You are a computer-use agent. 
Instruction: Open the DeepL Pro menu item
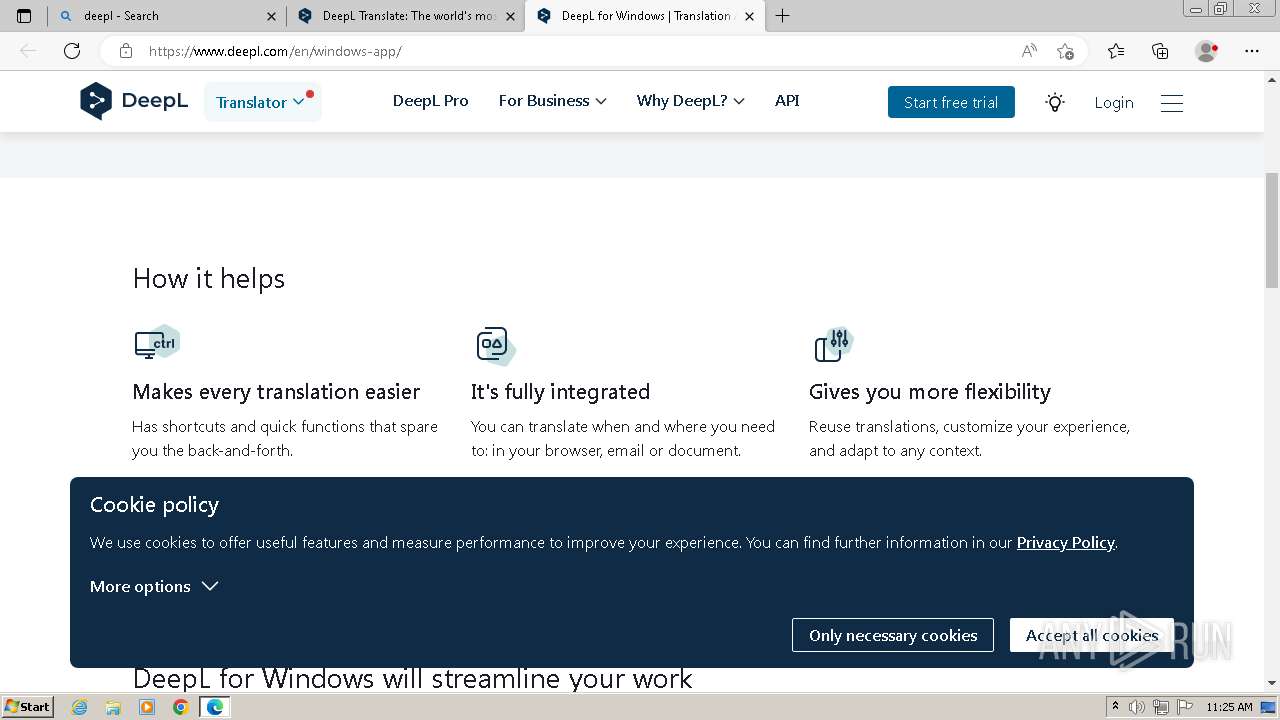point(431,101)
